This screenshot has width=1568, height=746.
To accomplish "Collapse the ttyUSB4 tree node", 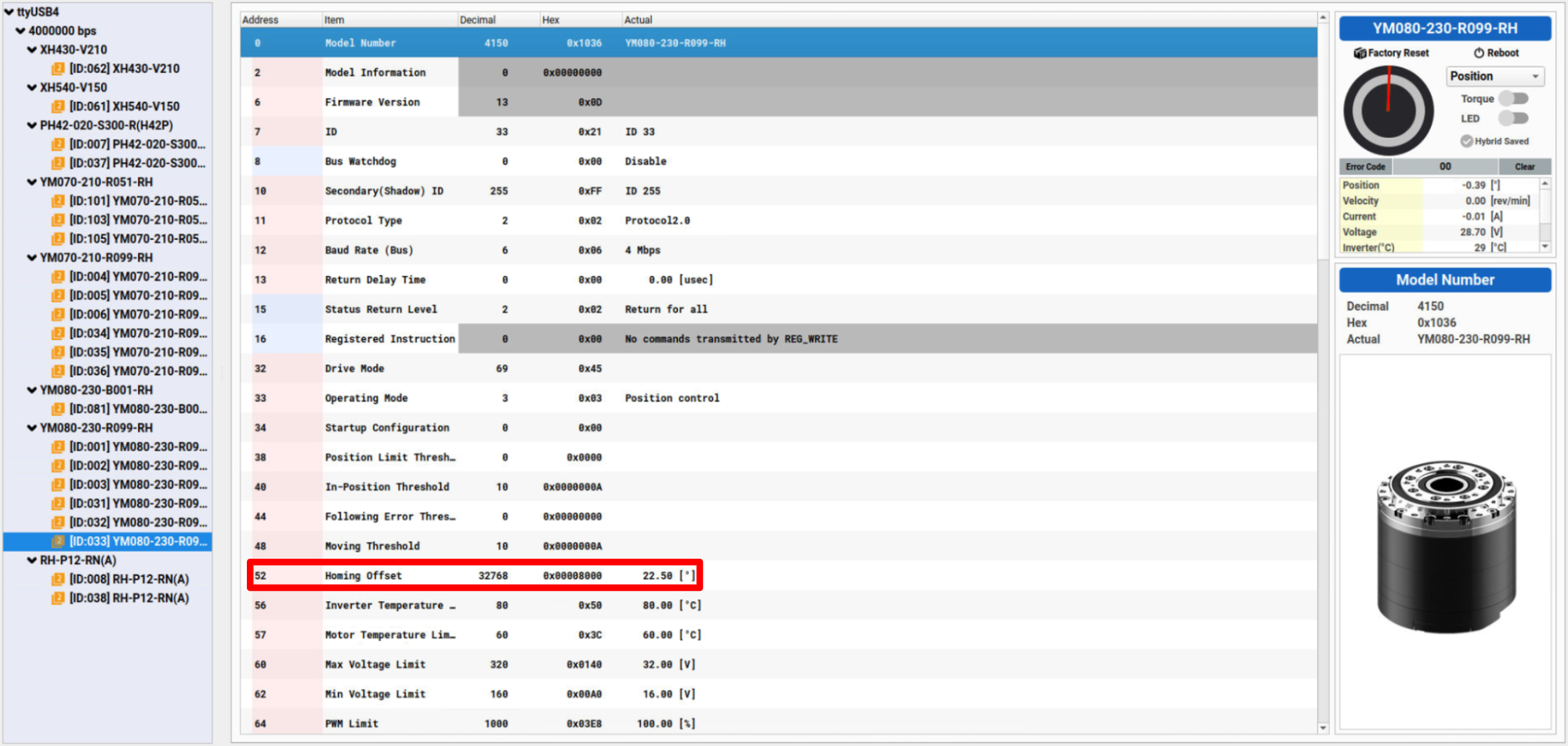I will pos(9,12).
